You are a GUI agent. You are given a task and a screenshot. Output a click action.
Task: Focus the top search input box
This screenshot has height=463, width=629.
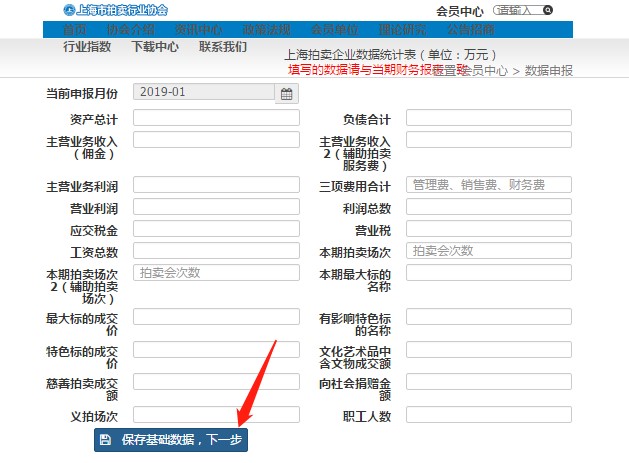point(517,10)
